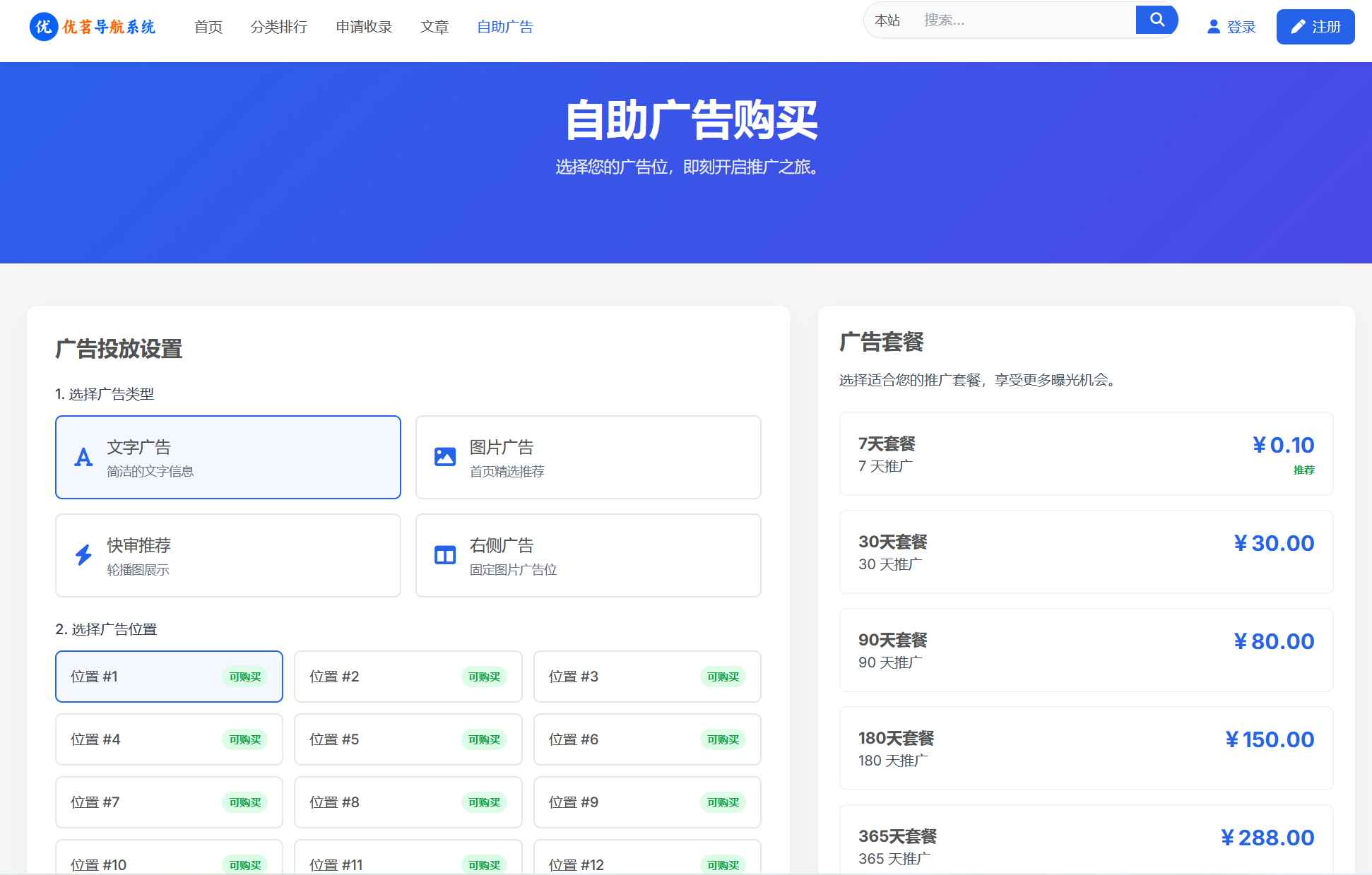Select ad position 位置 #12
1372x875 pixels.
pos(647,864)
